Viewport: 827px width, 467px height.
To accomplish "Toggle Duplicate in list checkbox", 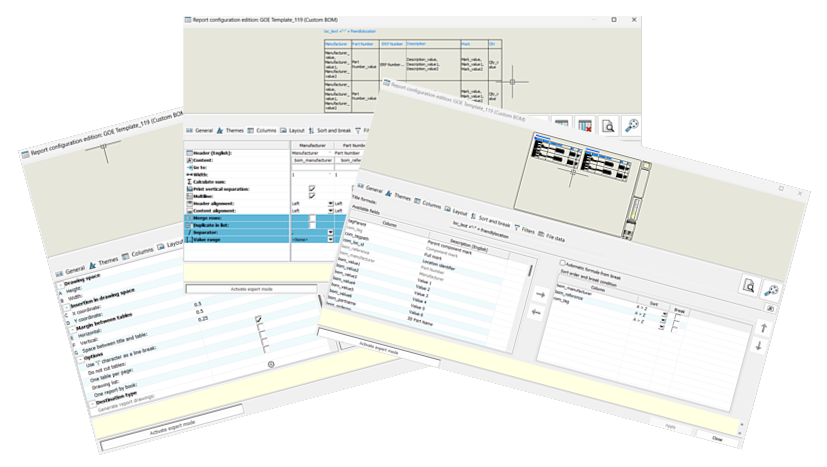I will tap(312, 225).
